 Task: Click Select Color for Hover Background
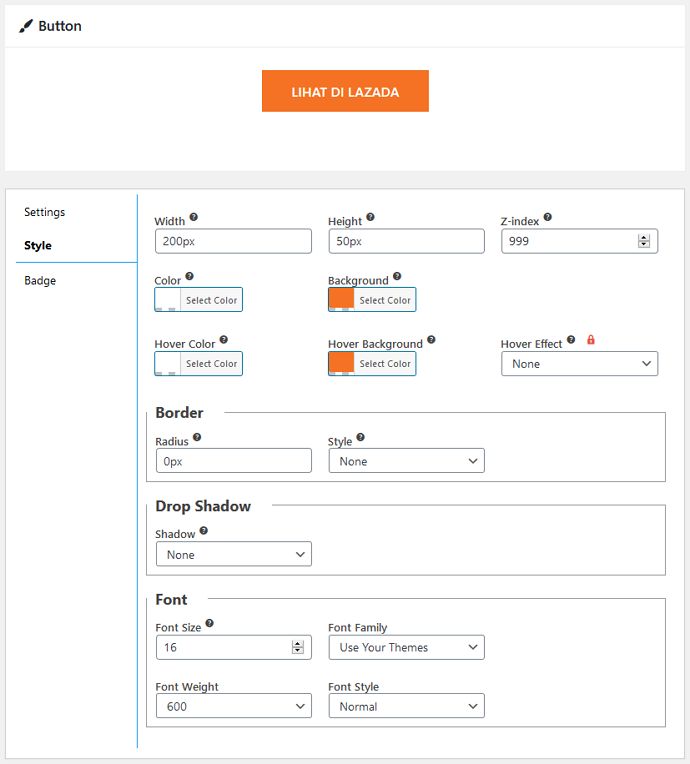click(x=385, y=363)
